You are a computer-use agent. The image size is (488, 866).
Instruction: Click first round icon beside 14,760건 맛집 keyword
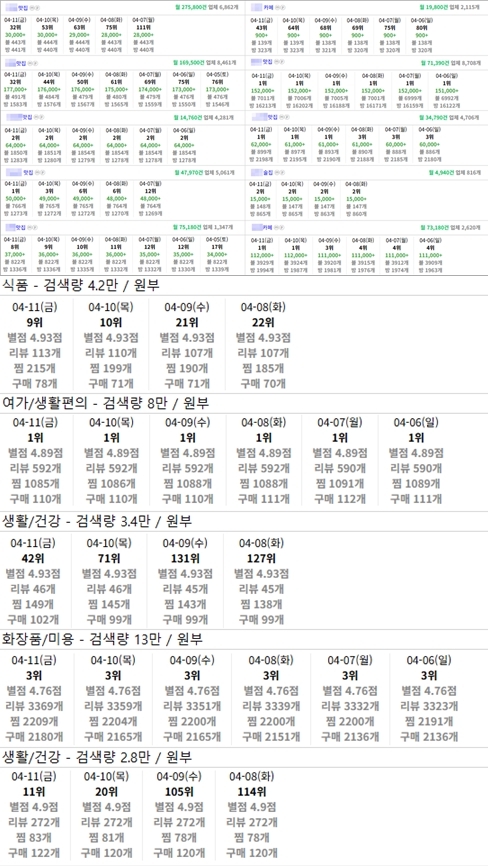[36, 117]
